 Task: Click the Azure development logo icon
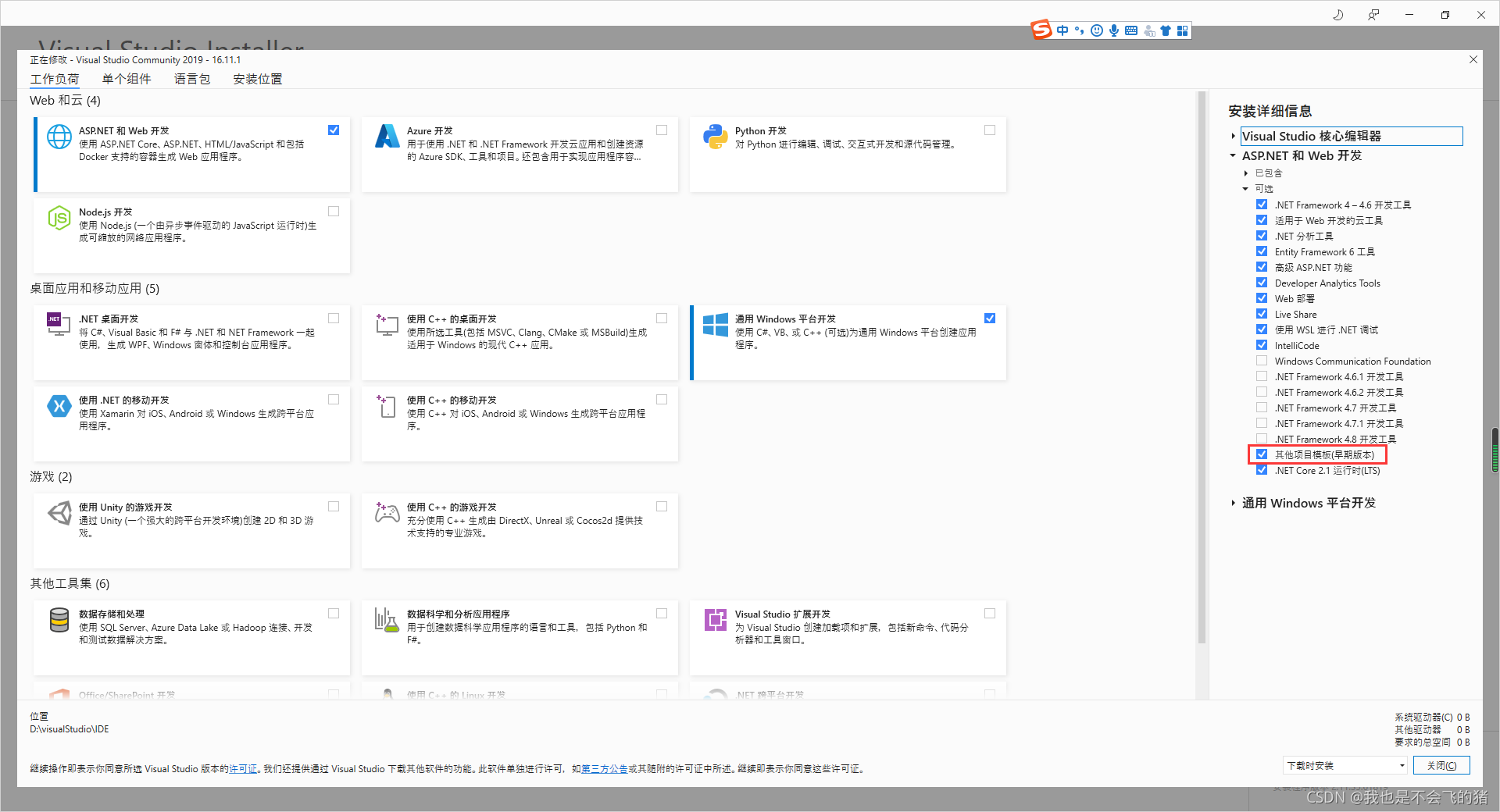coord(387,137)
